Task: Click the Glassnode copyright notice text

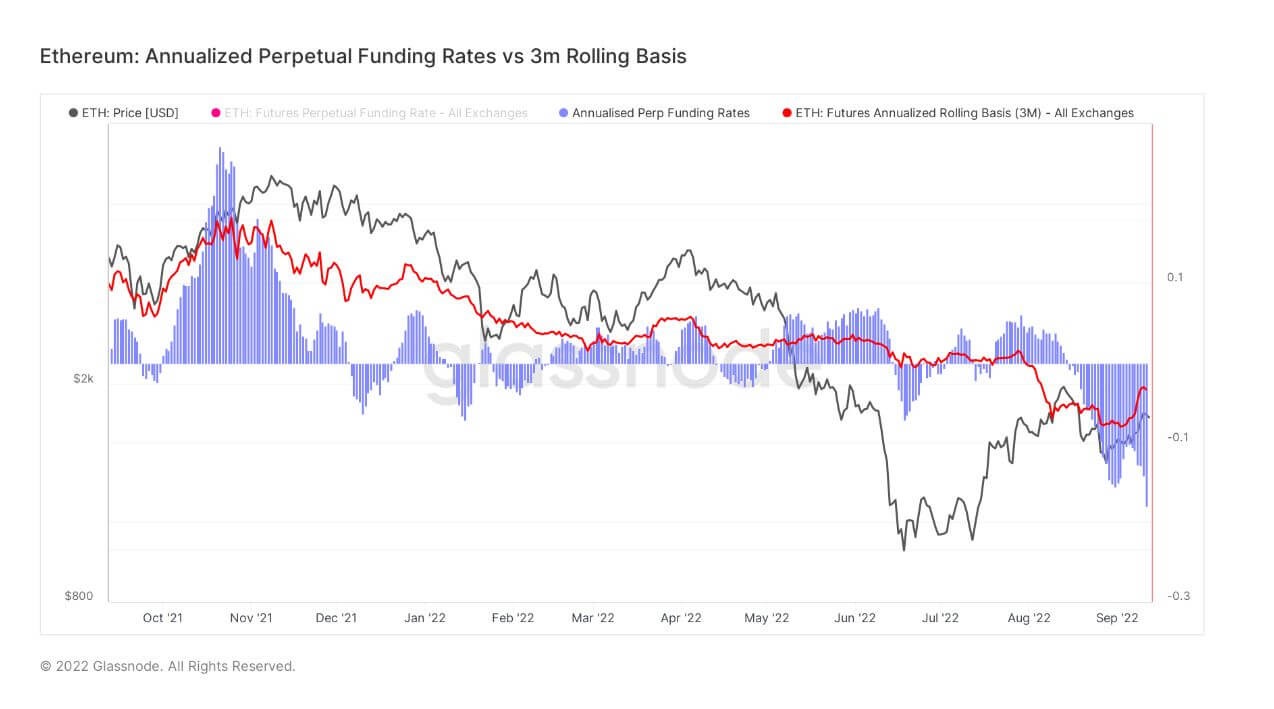Action: 168,666
